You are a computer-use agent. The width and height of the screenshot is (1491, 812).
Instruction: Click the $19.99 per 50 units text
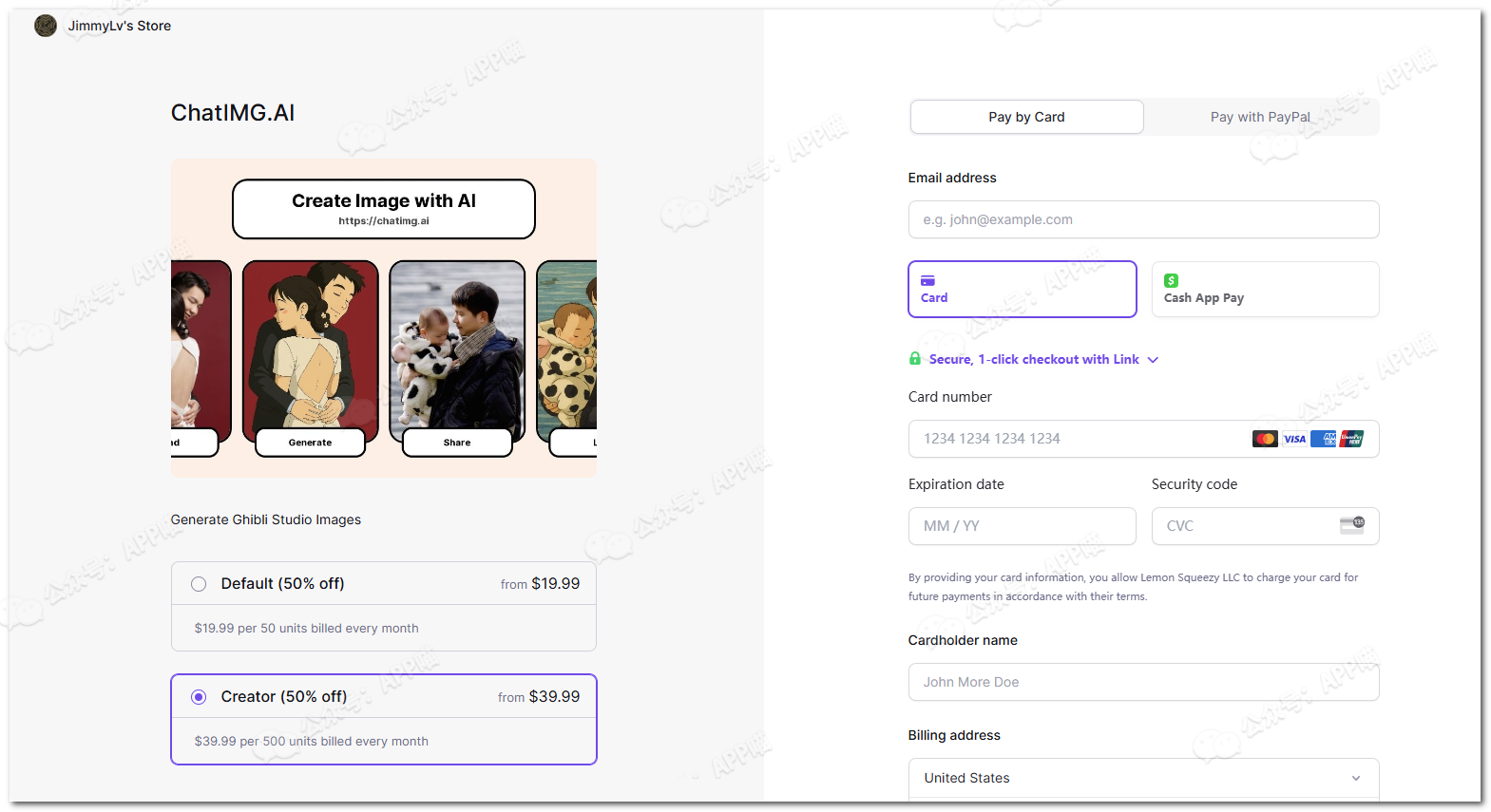coord(306,628)
